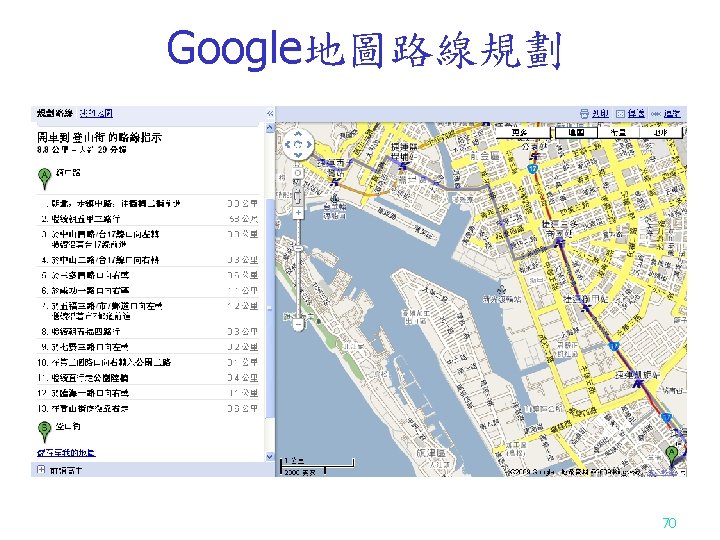This screenshot has width=720, height=540.
Task: Click the directions scrollbar down arrow
Action: click(x=270, y=457)
